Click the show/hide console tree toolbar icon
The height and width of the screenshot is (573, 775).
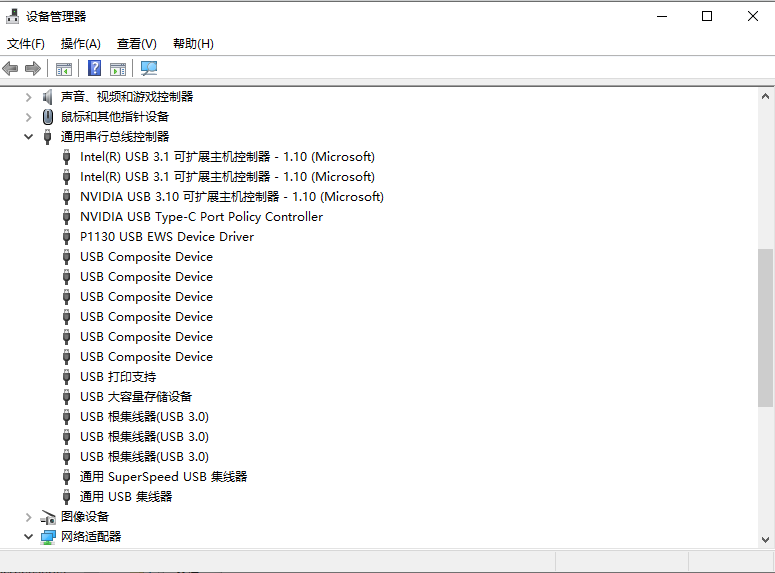point(64,69)
